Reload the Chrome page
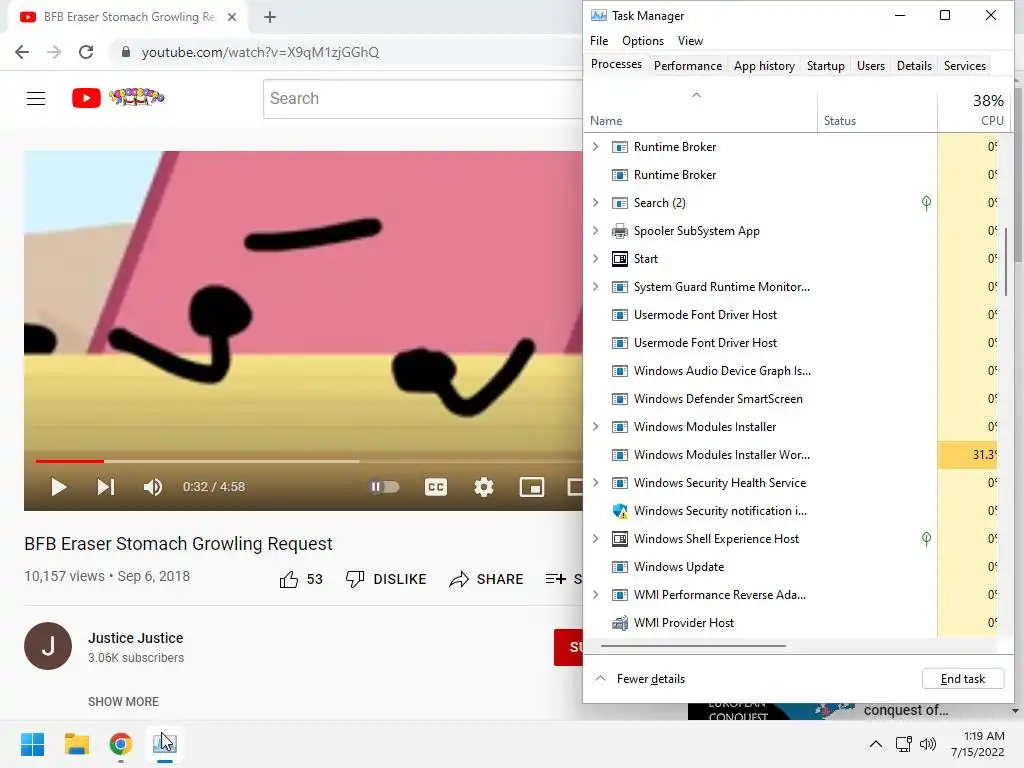This screenshot has width=1024, height=768. (86, 52)
